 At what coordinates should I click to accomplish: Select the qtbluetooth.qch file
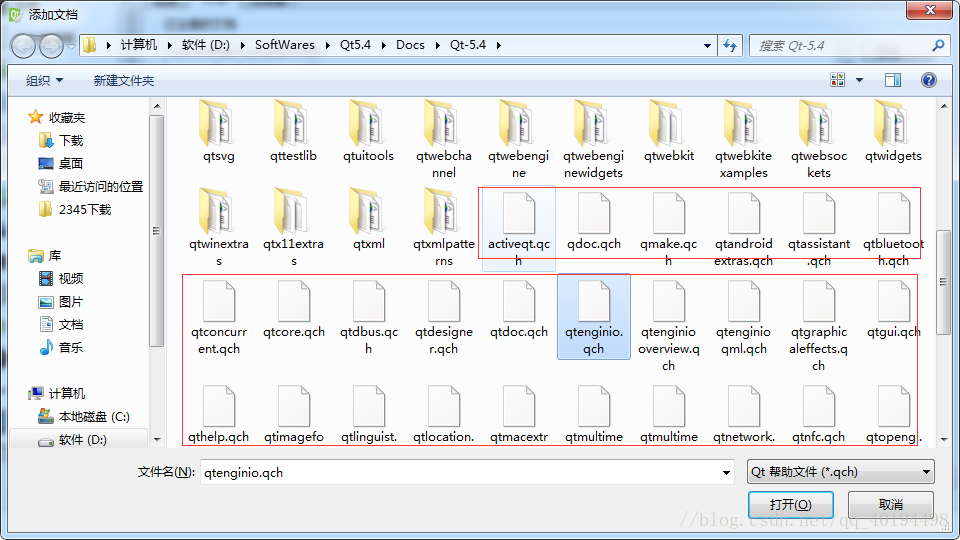[893, 228]
